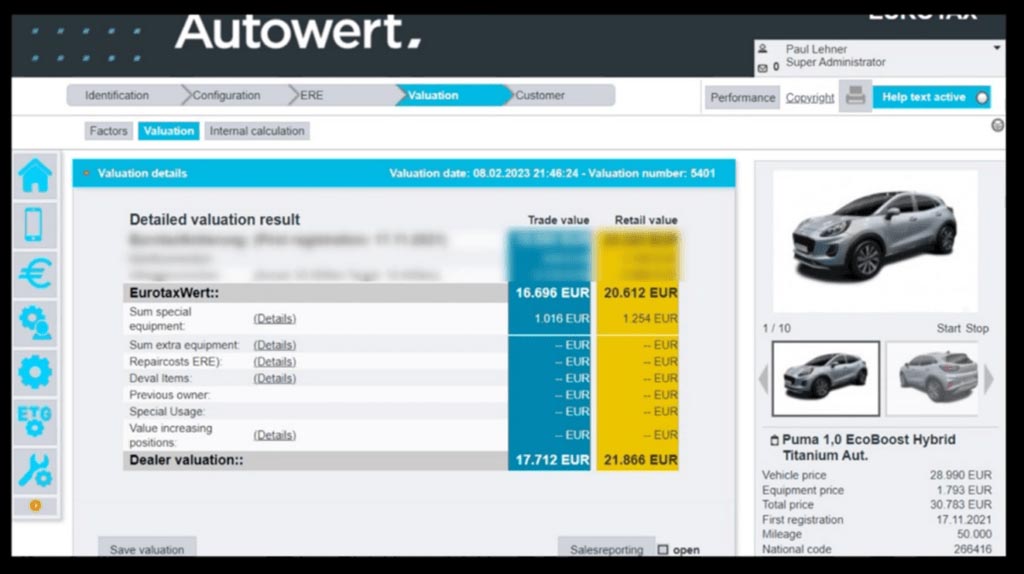Open the mobile phone icon in sidebar
The height and width of the screenshot is (574, 1024).
[x=35, y=224]
